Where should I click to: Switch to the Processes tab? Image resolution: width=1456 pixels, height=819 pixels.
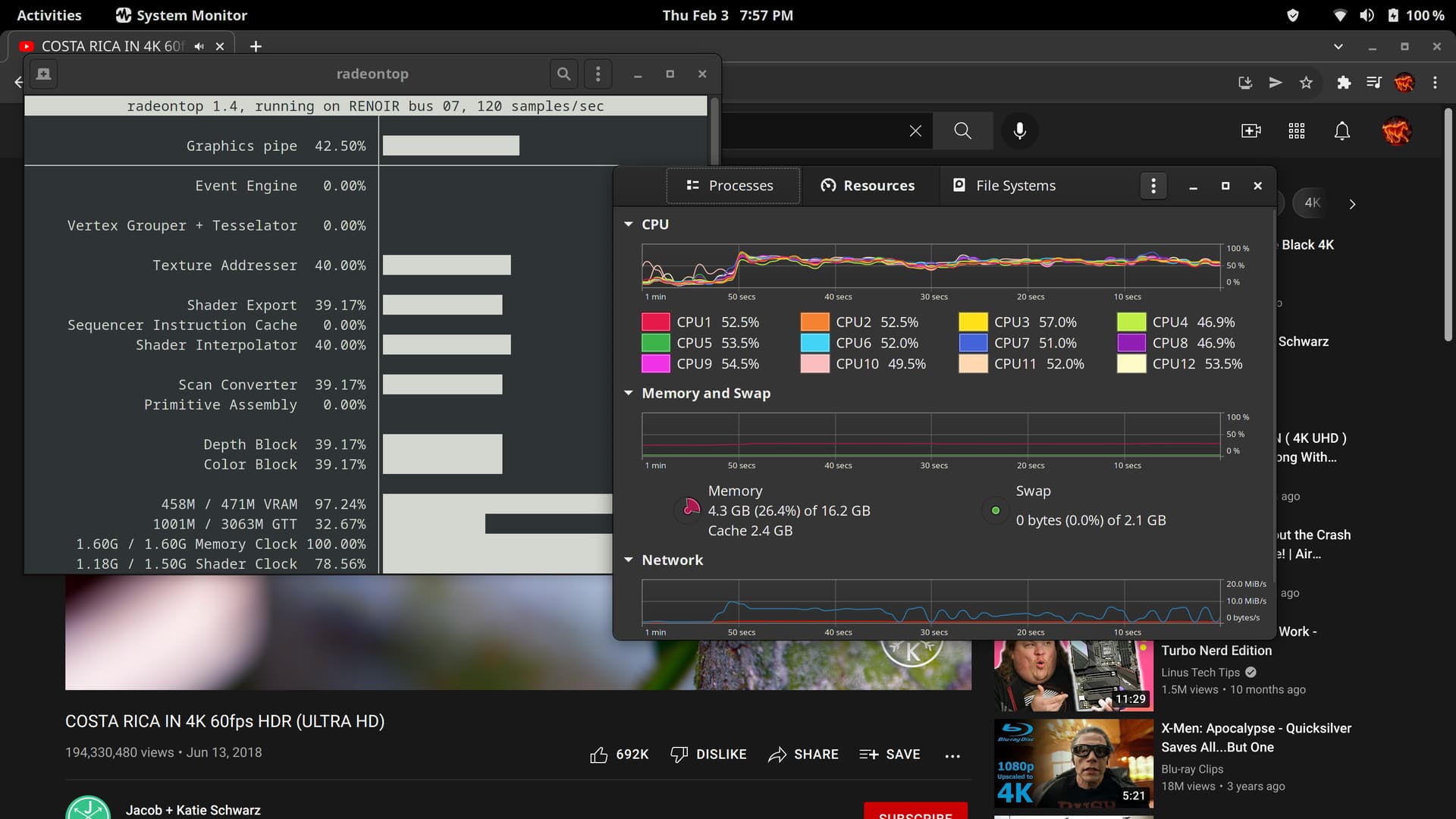tap(732, 186)
